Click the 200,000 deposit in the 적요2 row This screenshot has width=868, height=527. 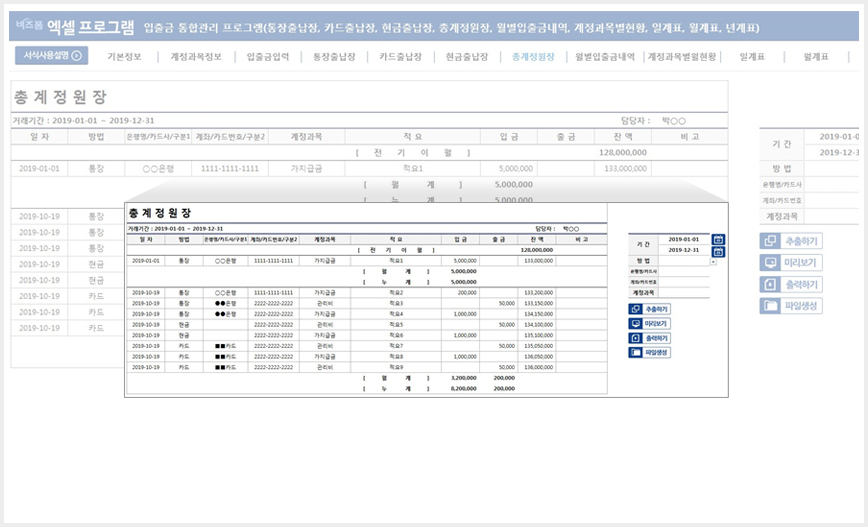coord(461,293)
